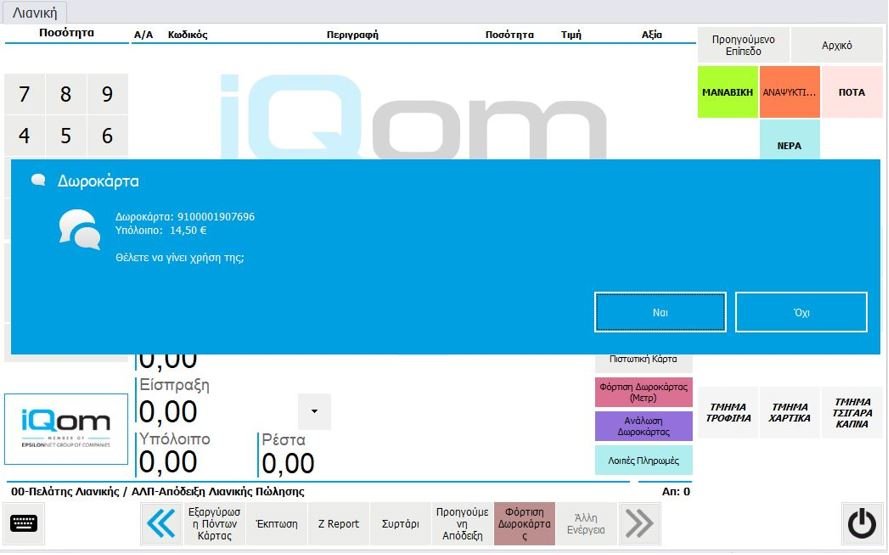Image resolution: width=889 pixels, height=555 pixels.
Task: Choose ΤΜΗΜΑ ΤΡΟΦΙΜΑ department
Action: pos(729,412)
